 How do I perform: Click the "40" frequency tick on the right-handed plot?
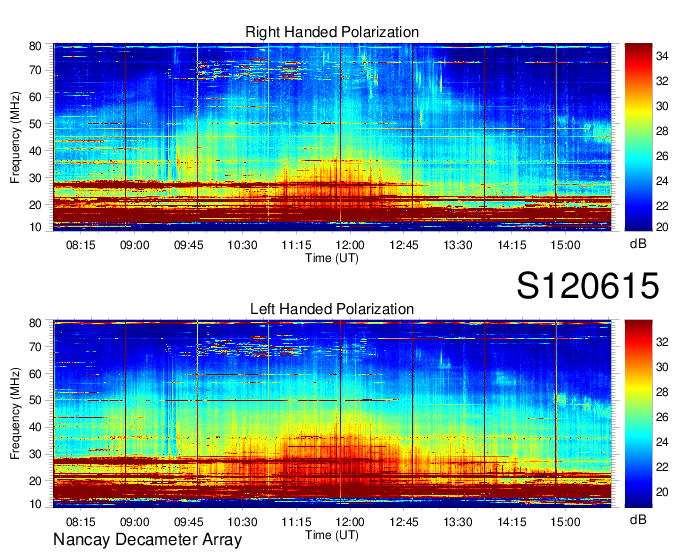pos(35,151)
